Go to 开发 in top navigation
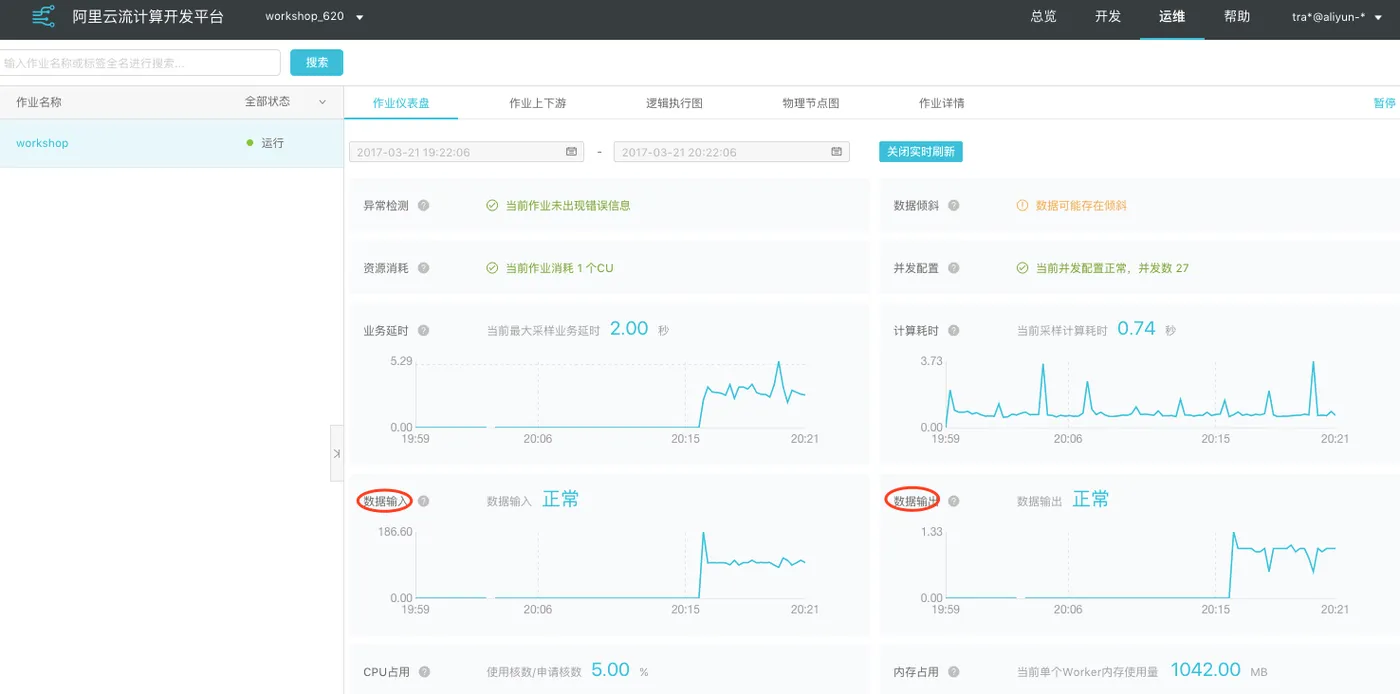 tap(1108, 17)
